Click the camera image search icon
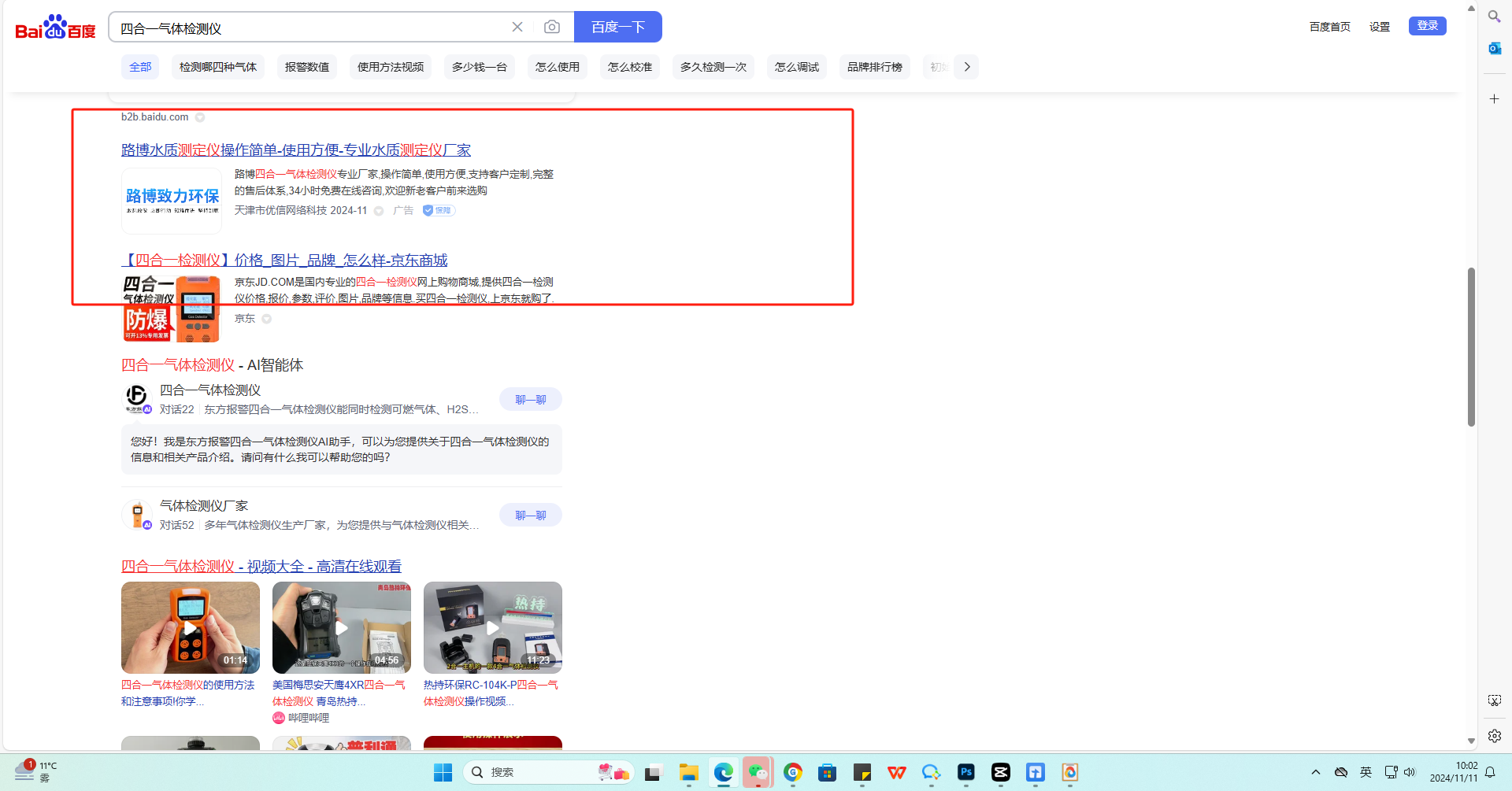The width and height of the screenshot is (1512, 791). click(552, 27)
